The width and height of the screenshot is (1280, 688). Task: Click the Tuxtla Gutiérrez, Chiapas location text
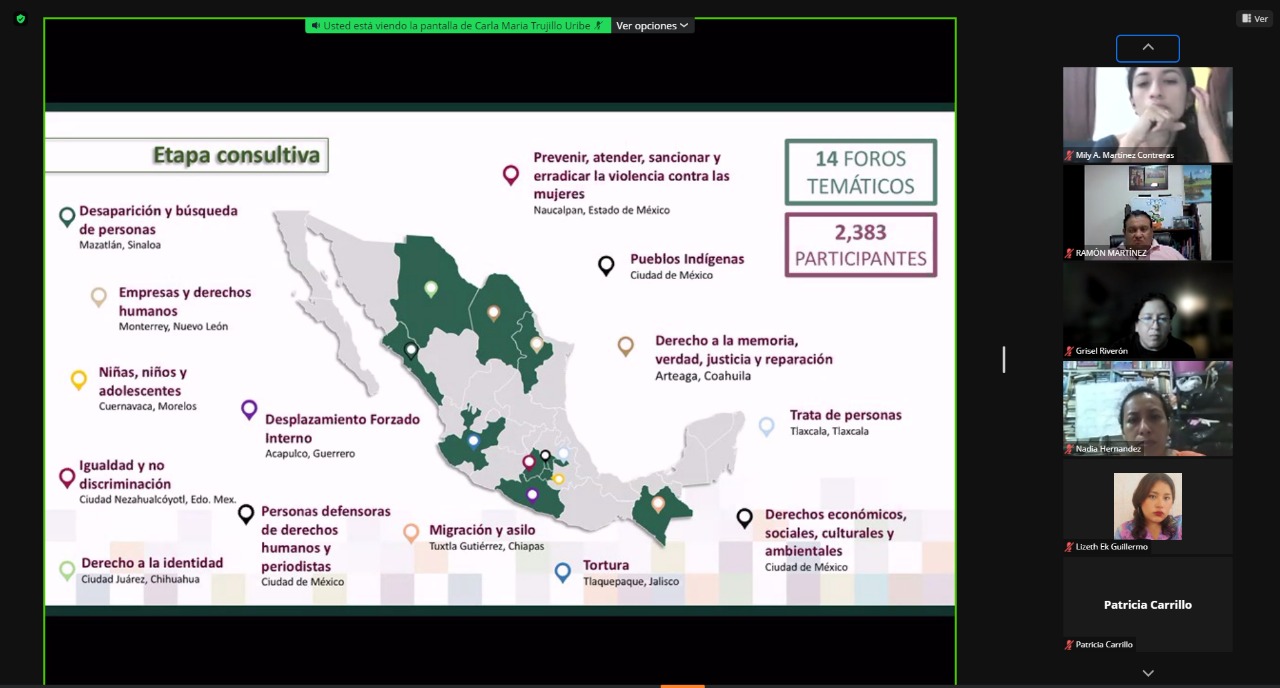tap(486, 546)
